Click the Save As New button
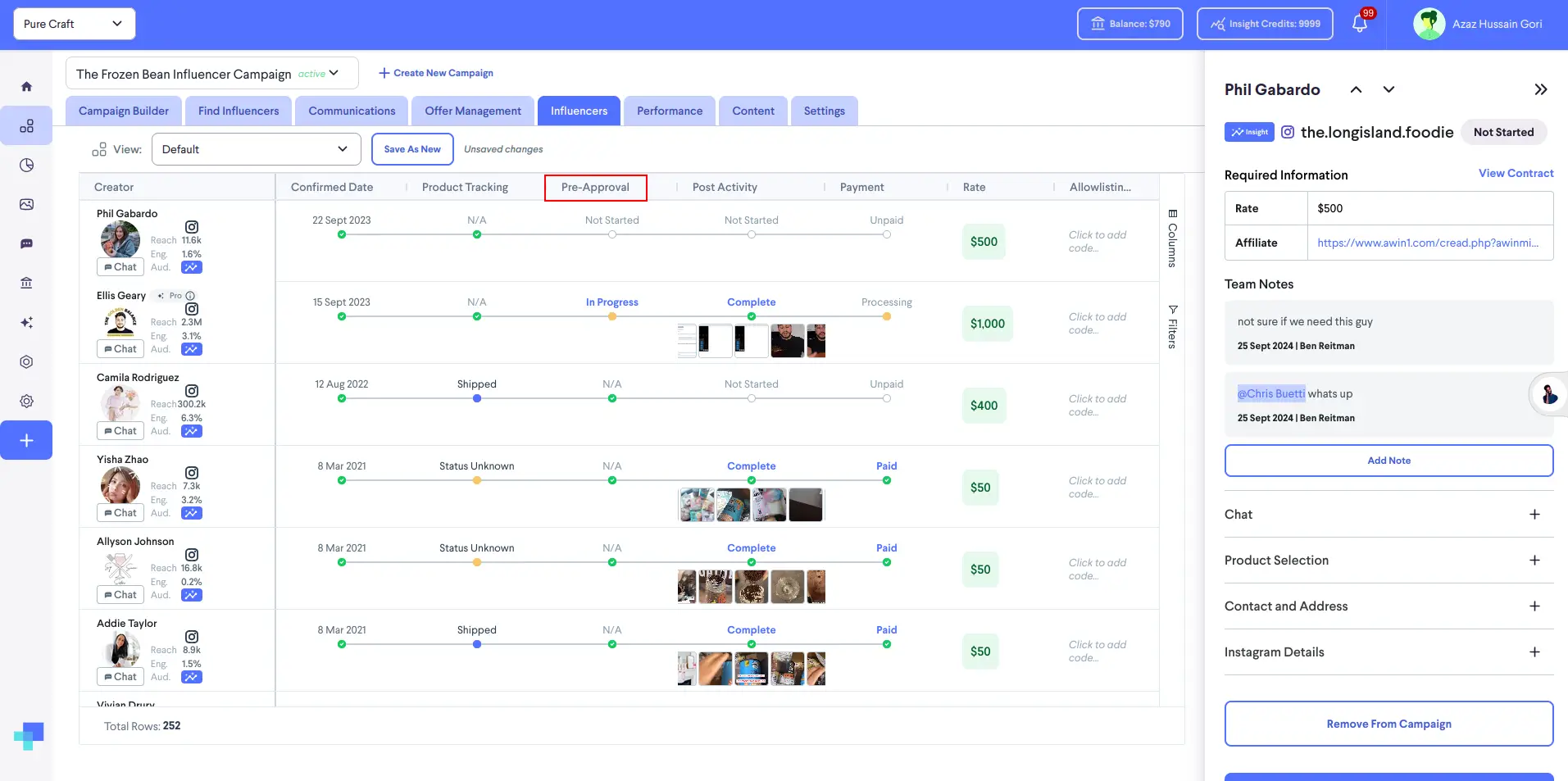Image resolution: width=1568 pixels, height=781 pixels. tap(412, 149)
